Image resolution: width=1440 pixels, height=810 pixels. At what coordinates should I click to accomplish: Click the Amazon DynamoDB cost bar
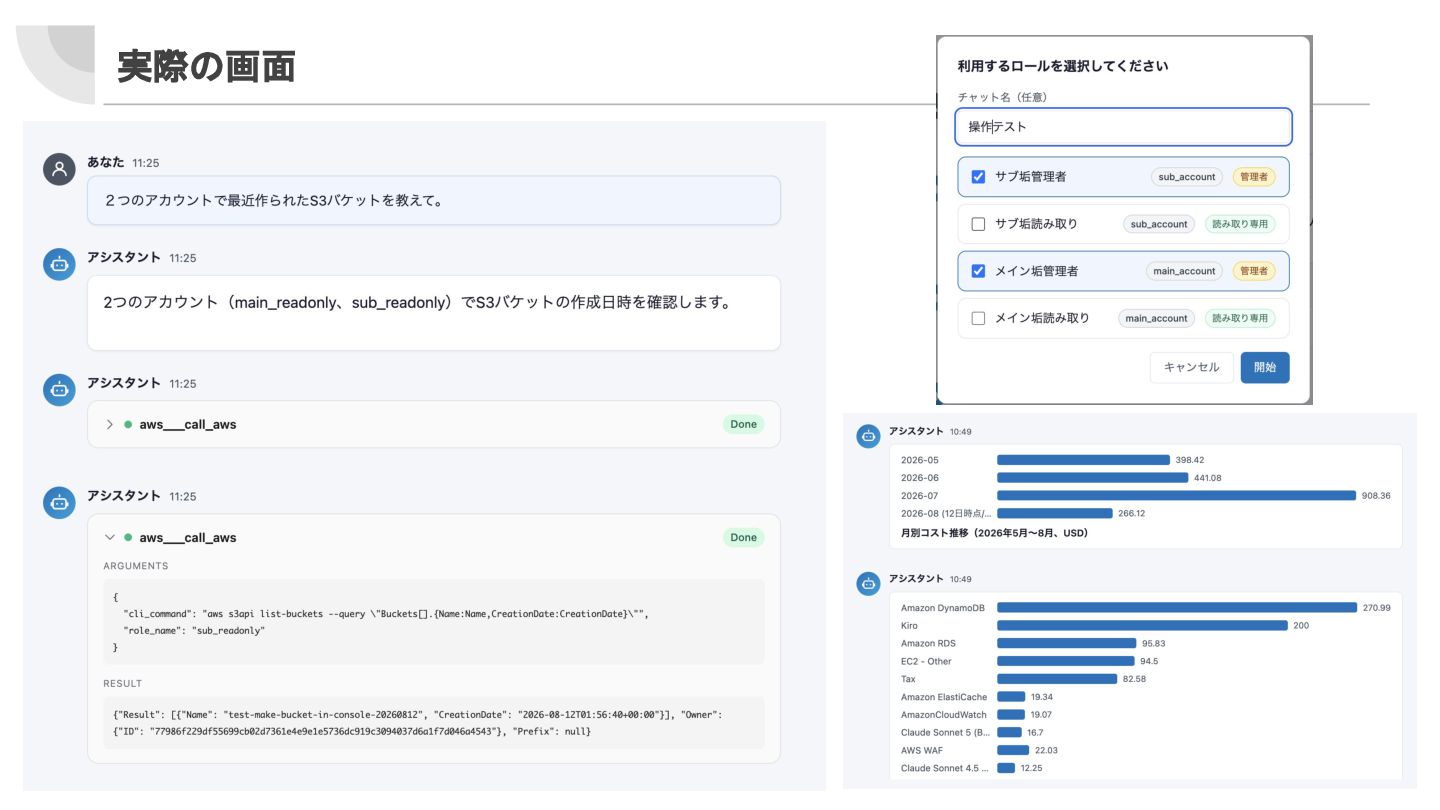1176,607
